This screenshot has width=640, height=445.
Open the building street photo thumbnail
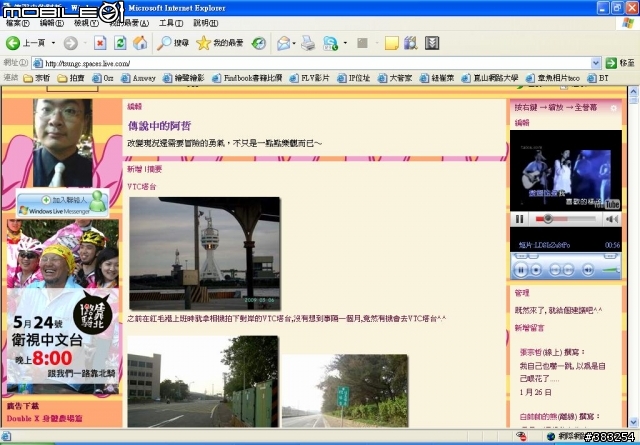(203, 382)
